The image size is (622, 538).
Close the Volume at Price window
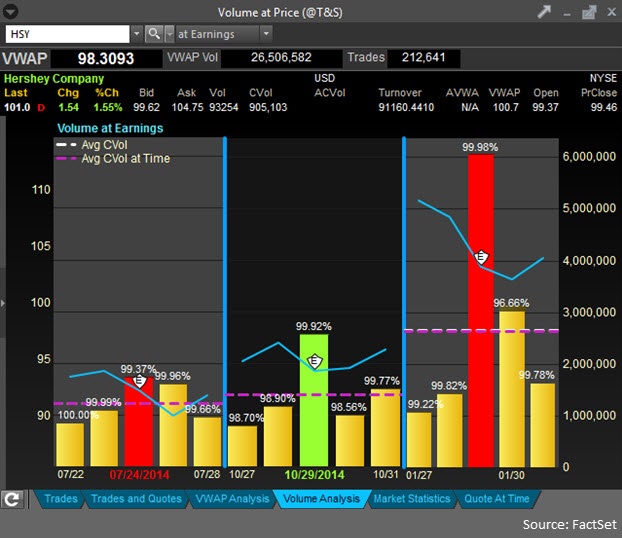611,12
